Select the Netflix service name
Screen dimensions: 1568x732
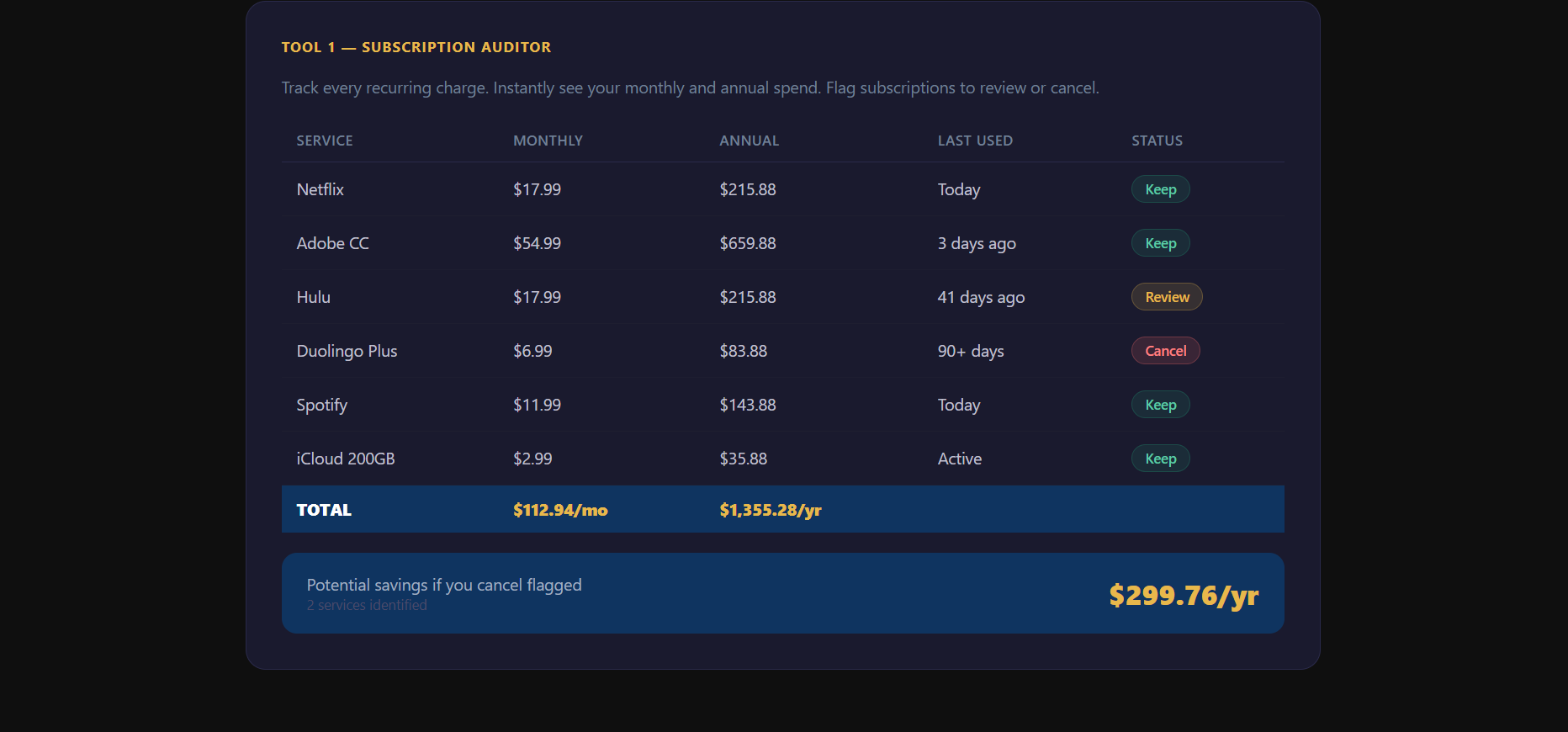(x=320, y=189)
